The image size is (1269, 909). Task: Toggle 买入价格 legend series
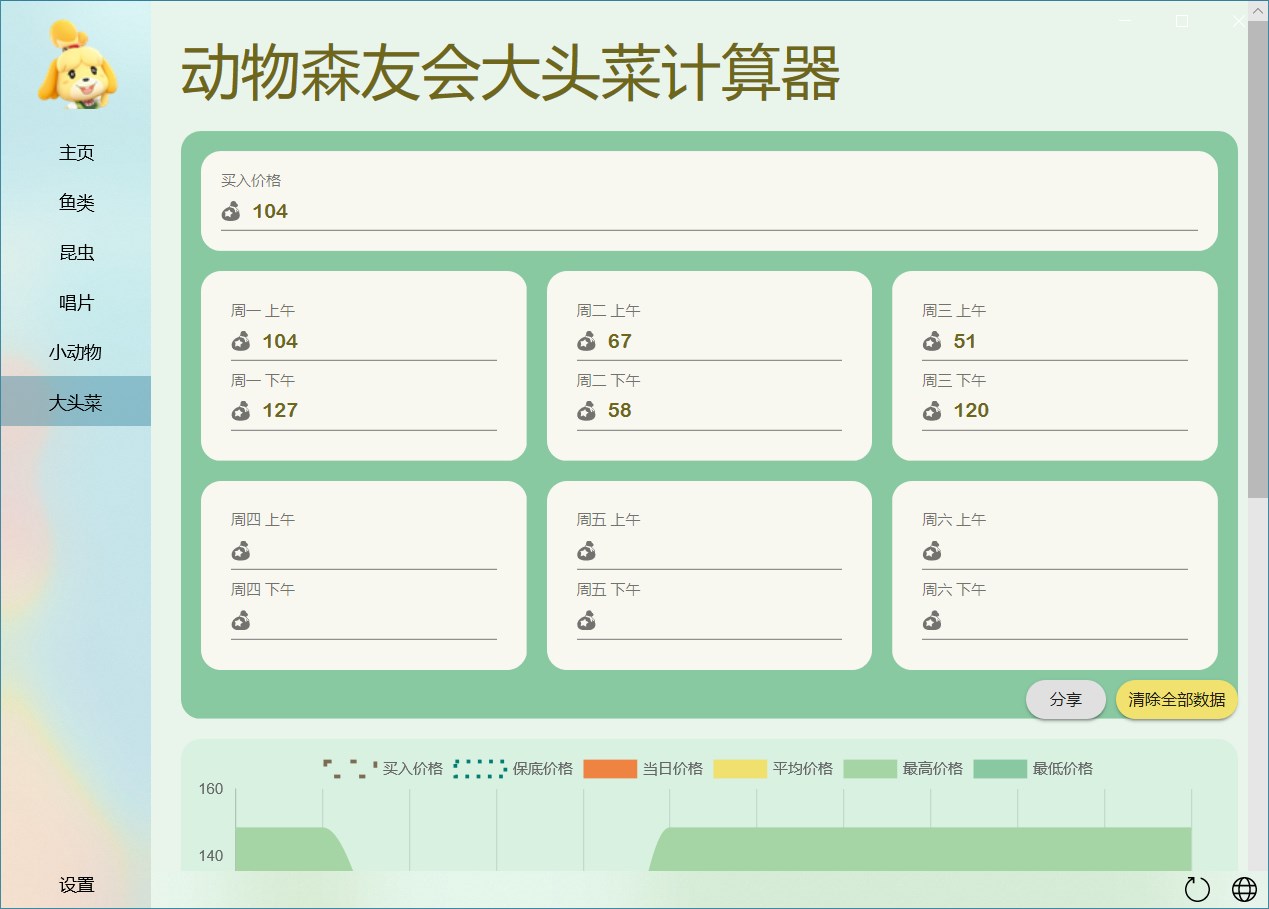[x=383, y=768]
